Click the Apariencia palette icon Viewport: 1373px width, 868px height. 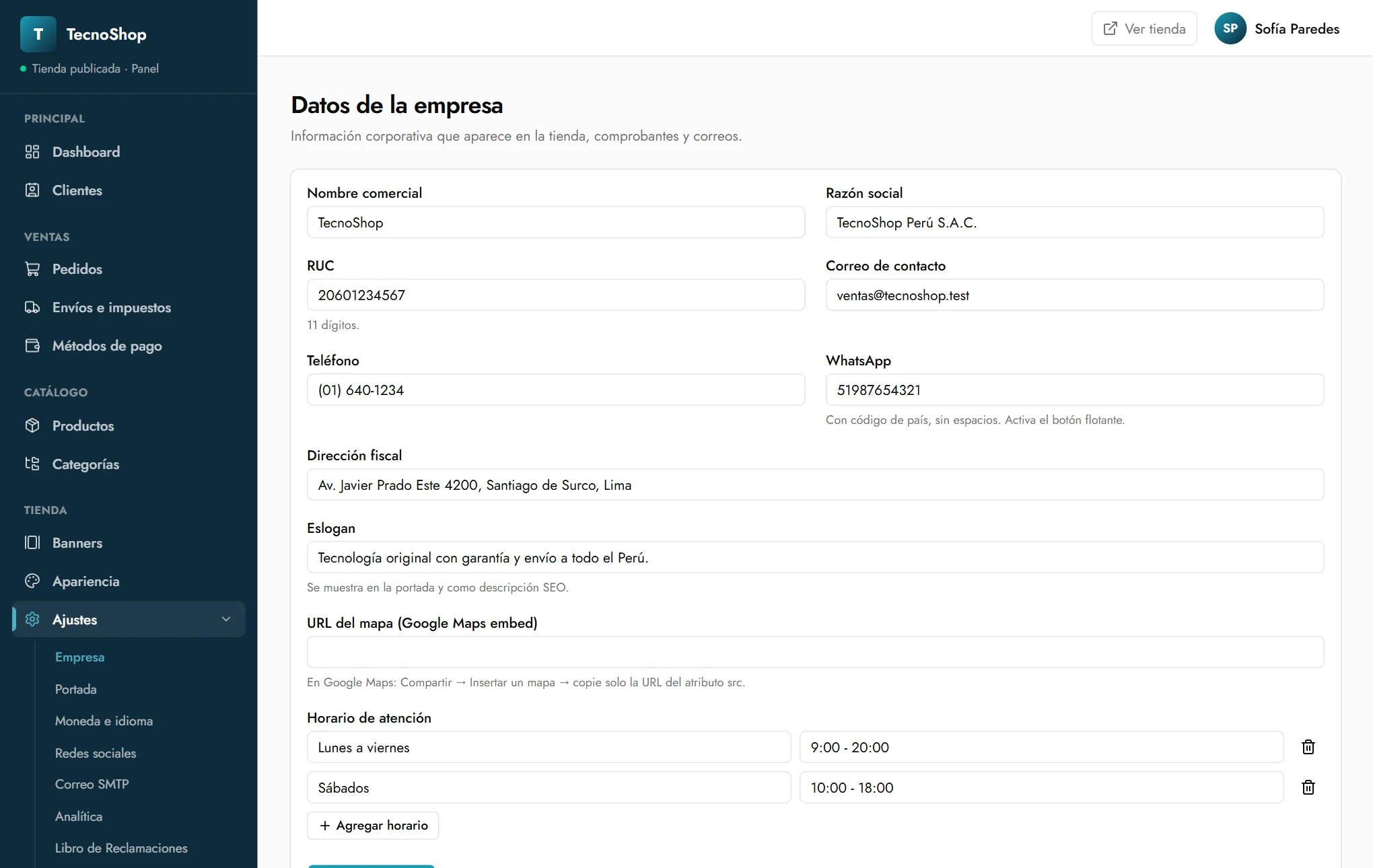pos(32,581)
